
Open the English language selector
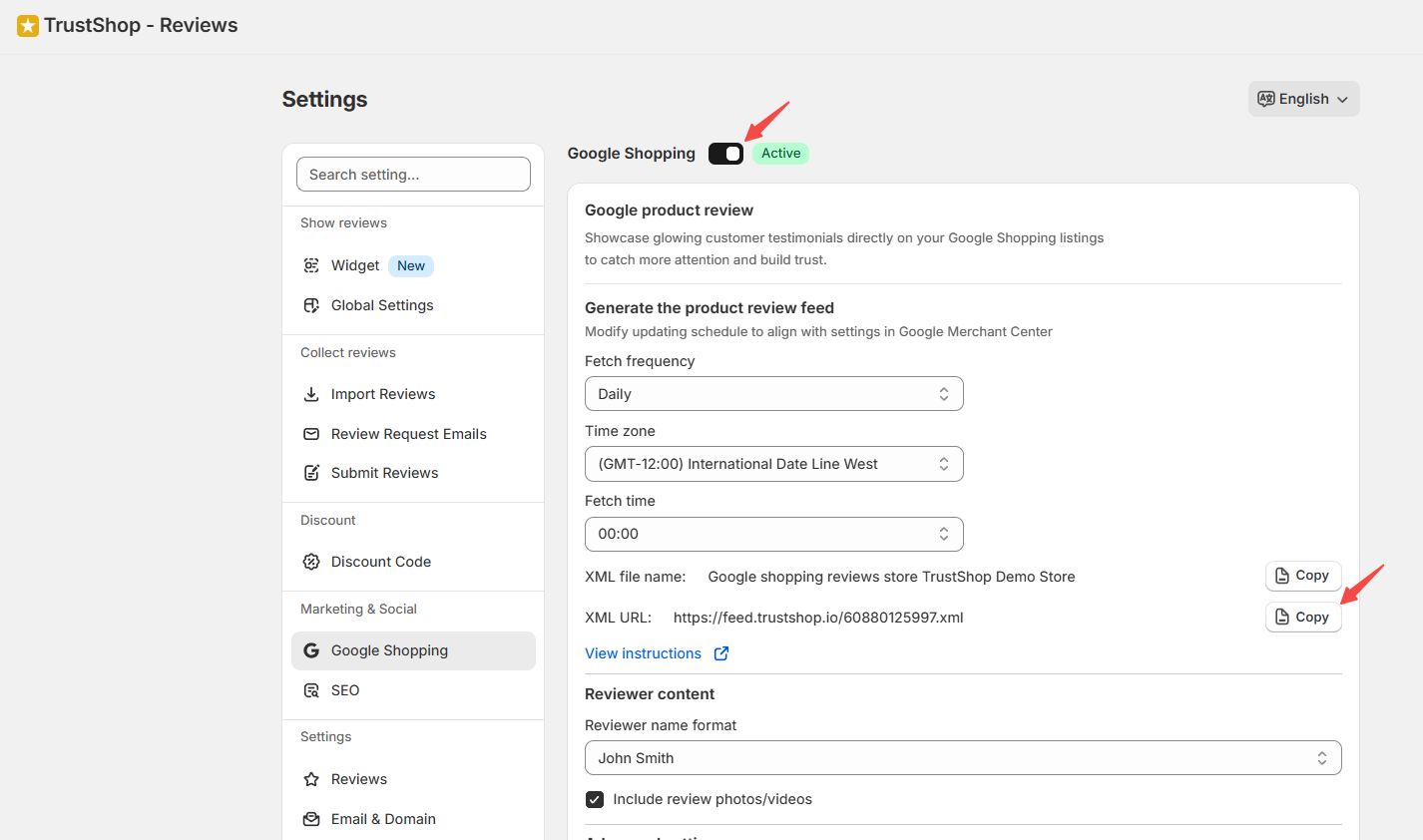point(1303,99)
